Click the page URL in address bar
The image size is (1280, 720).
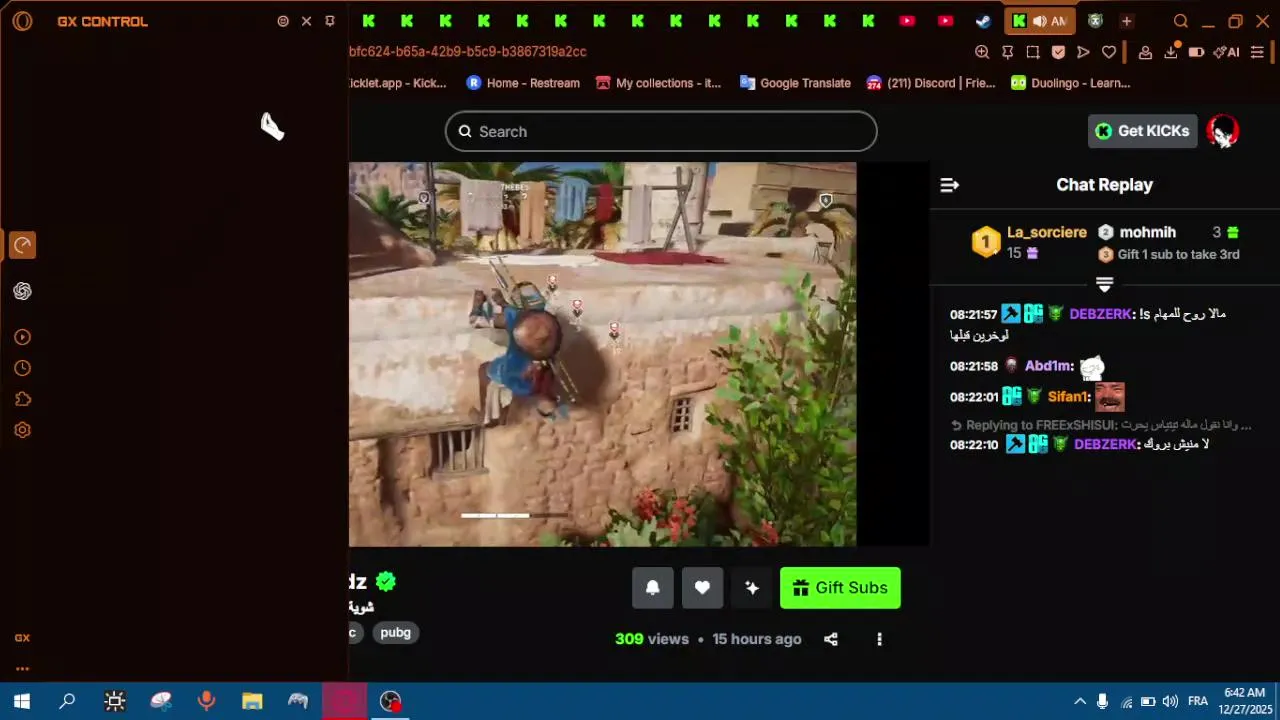click(468, 52)
